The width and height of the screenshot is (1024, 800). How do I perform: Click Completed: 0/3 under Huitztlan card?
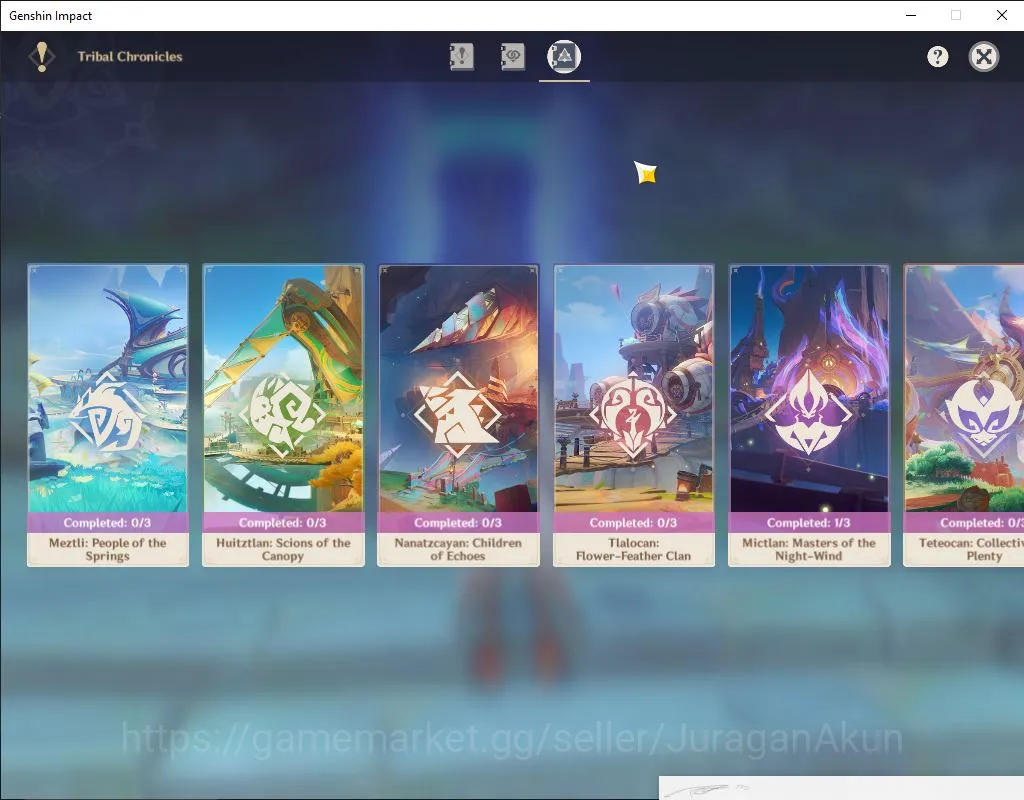283,522
